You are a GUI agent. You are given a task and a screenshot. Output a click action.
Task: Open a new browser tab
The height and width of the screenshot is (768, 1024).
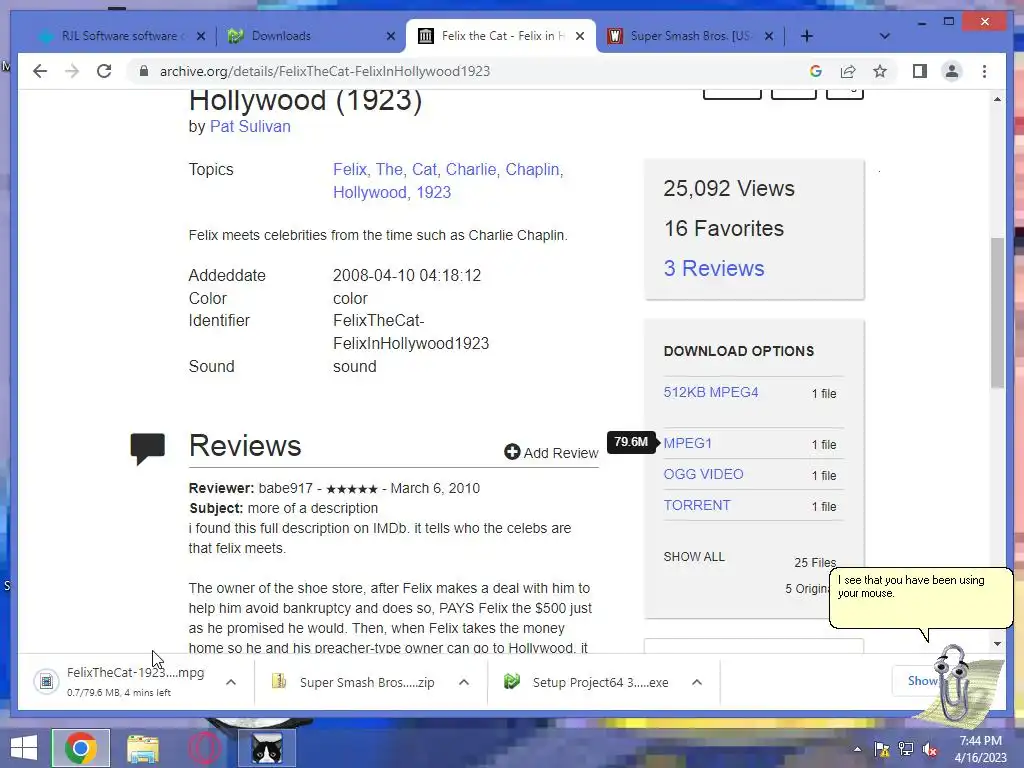[807, 36]
